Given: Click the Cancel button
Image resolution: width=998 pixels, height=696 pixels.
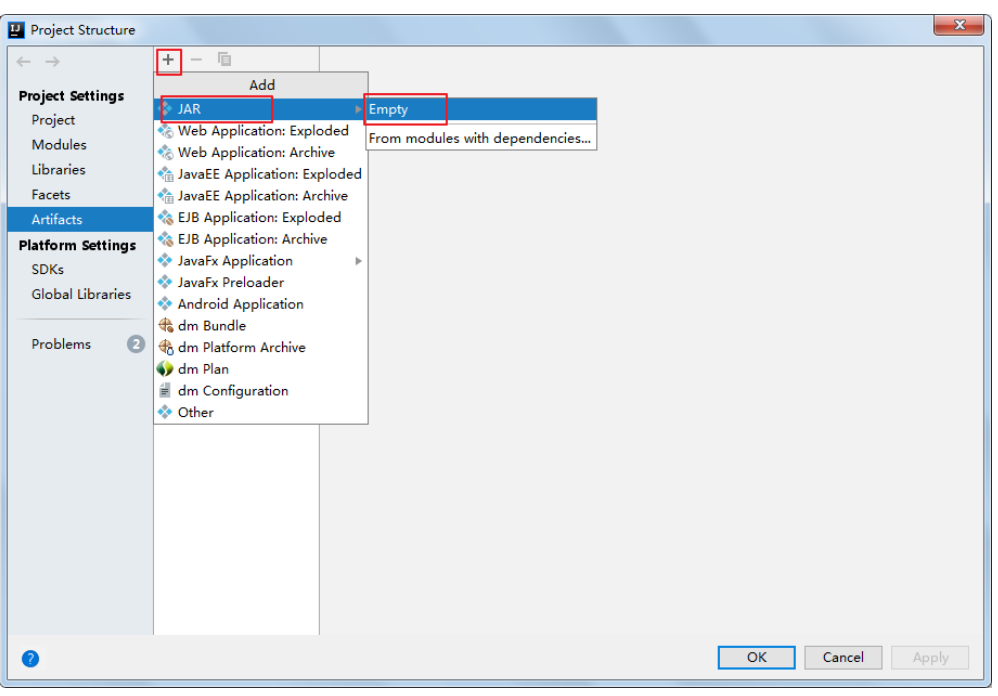Looking at the screenshot, I should [843, 657].
